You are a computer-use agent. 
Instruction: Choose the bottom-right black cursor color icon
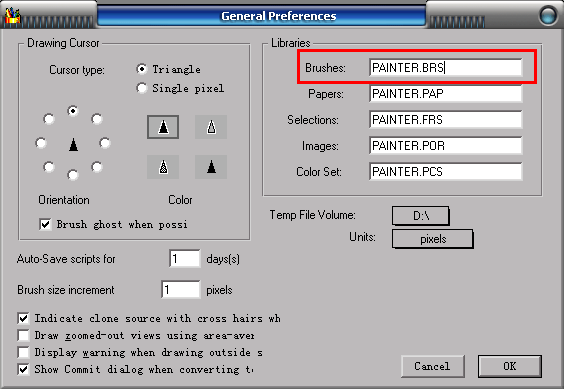tap(211, 167)
